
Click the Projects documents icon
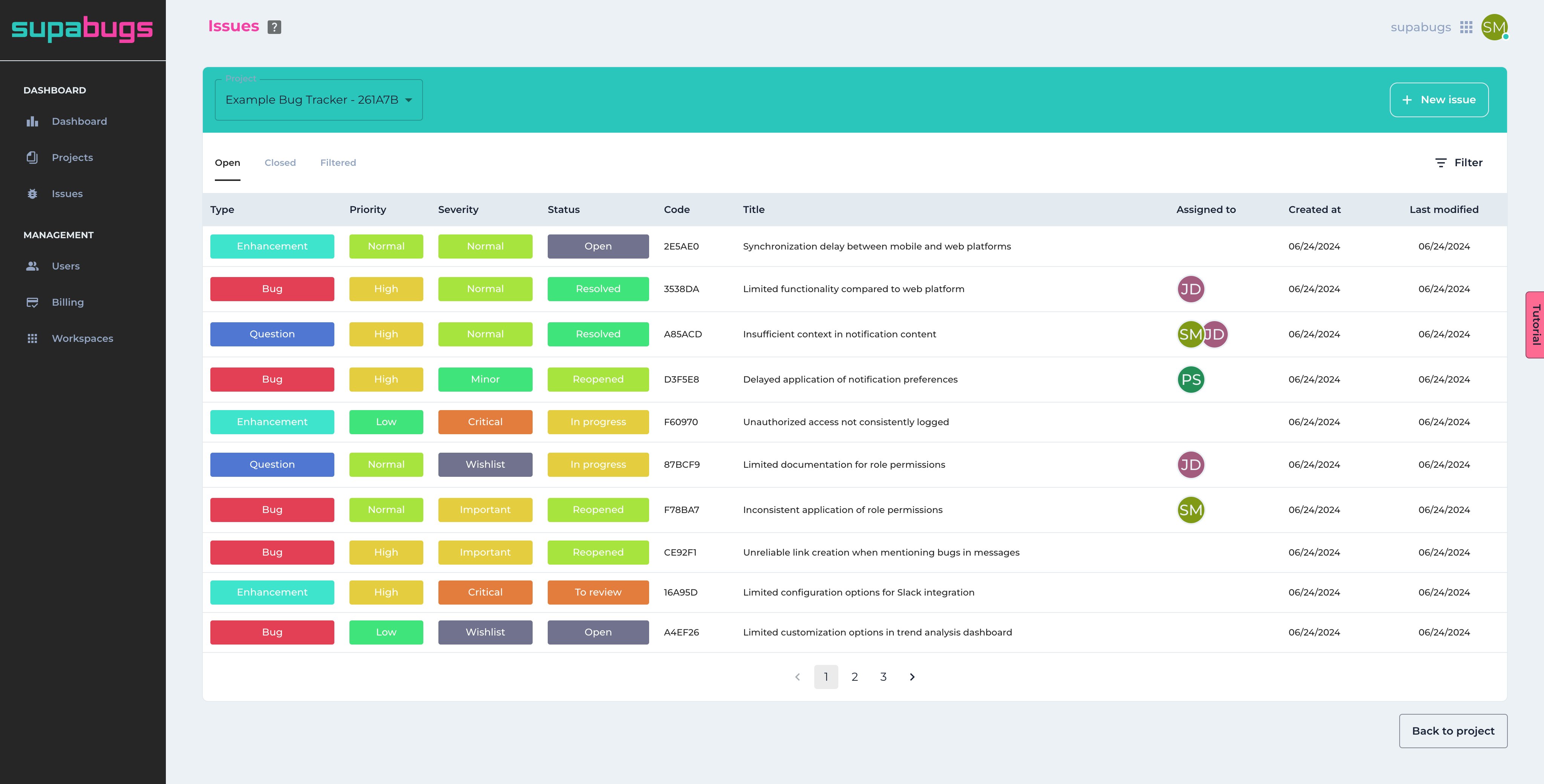click(32, 158)
